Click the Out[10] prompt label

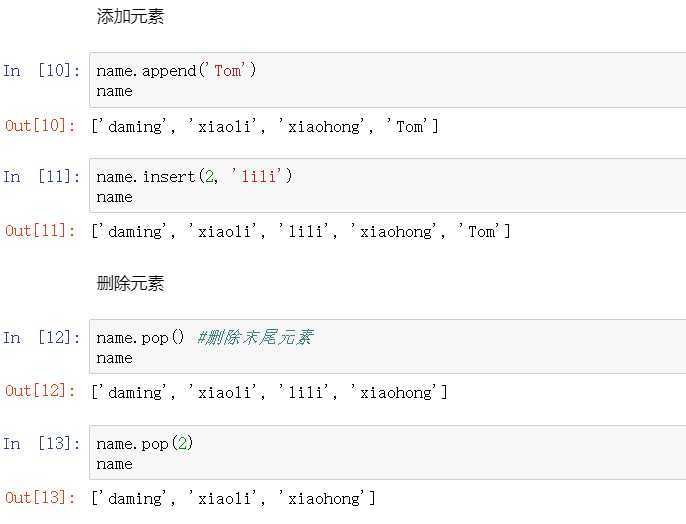pyautogui.click(x=41, y=125)
